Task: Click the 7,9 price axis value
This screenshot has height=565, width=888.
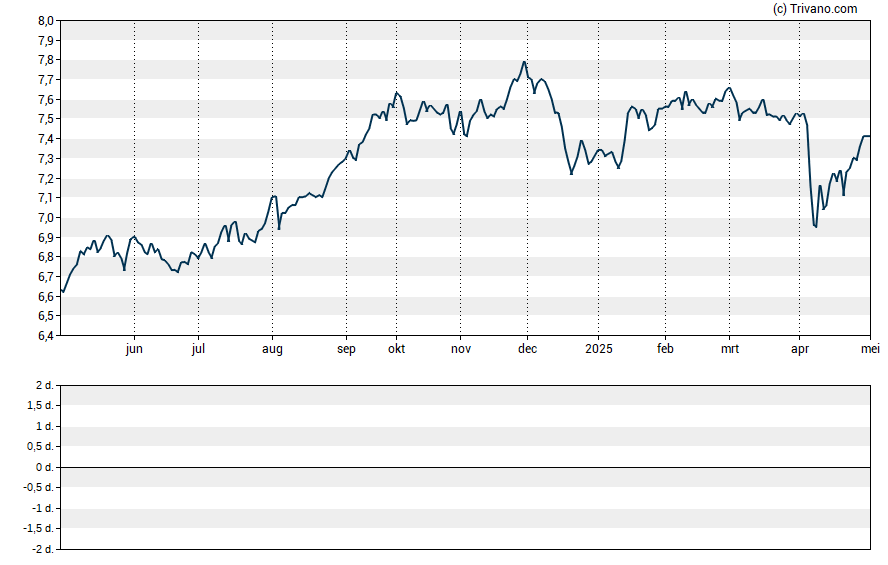Action: (46, 41)
